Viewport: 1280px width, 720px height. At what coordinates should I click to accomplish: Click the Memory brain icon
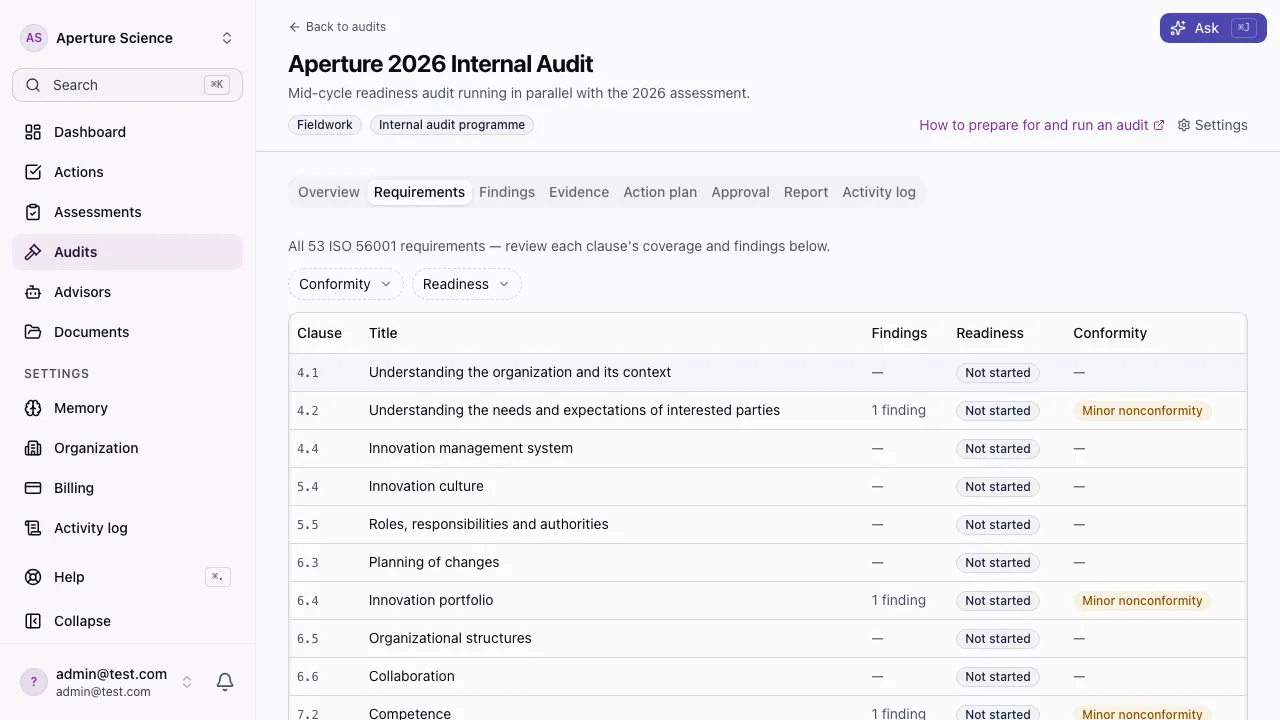pos(33,408)
